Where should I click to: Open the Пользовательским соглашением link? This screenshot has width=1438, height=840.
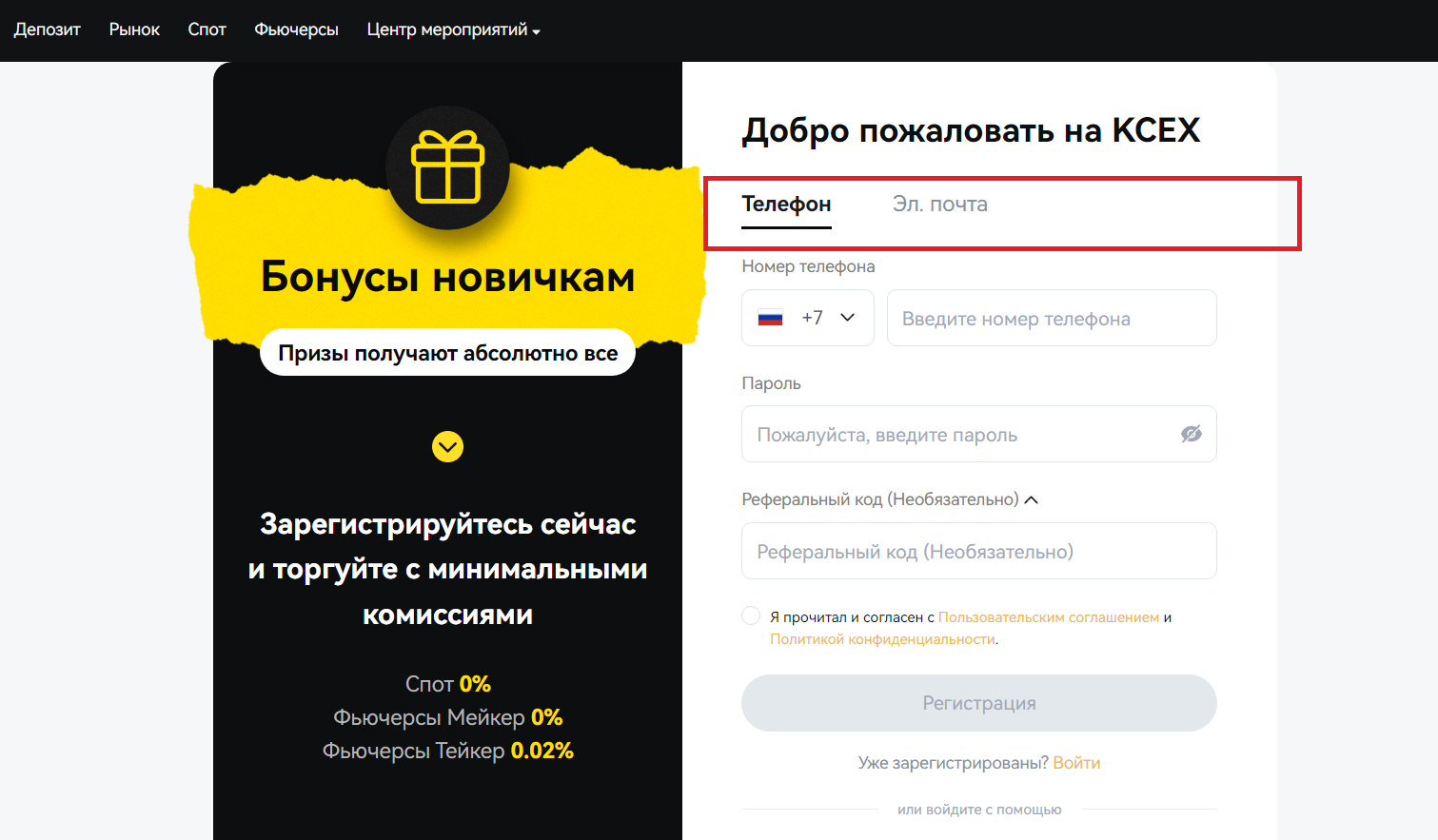coord(1049,617)
